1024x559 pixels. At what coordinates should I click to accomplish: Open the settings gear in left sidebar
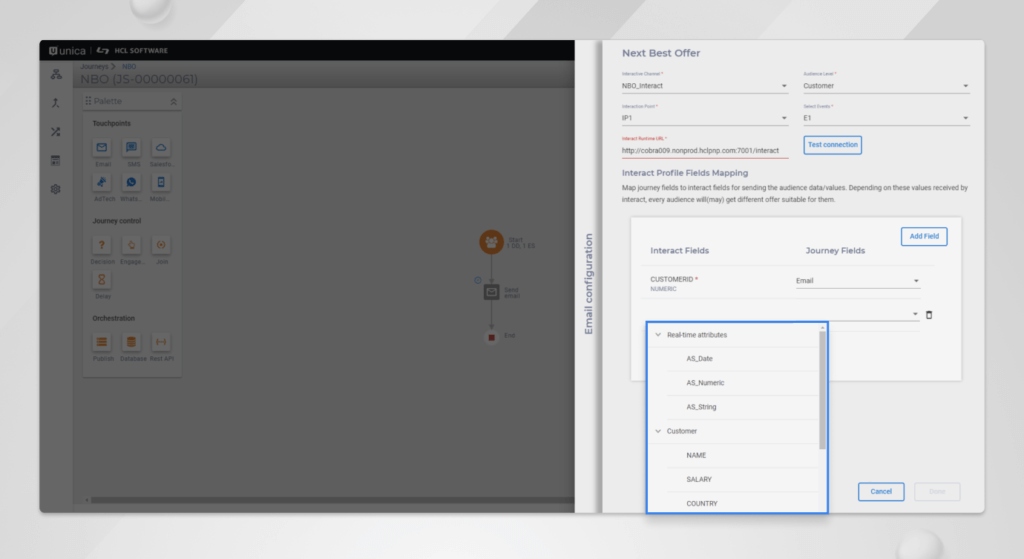click(56, 189)
